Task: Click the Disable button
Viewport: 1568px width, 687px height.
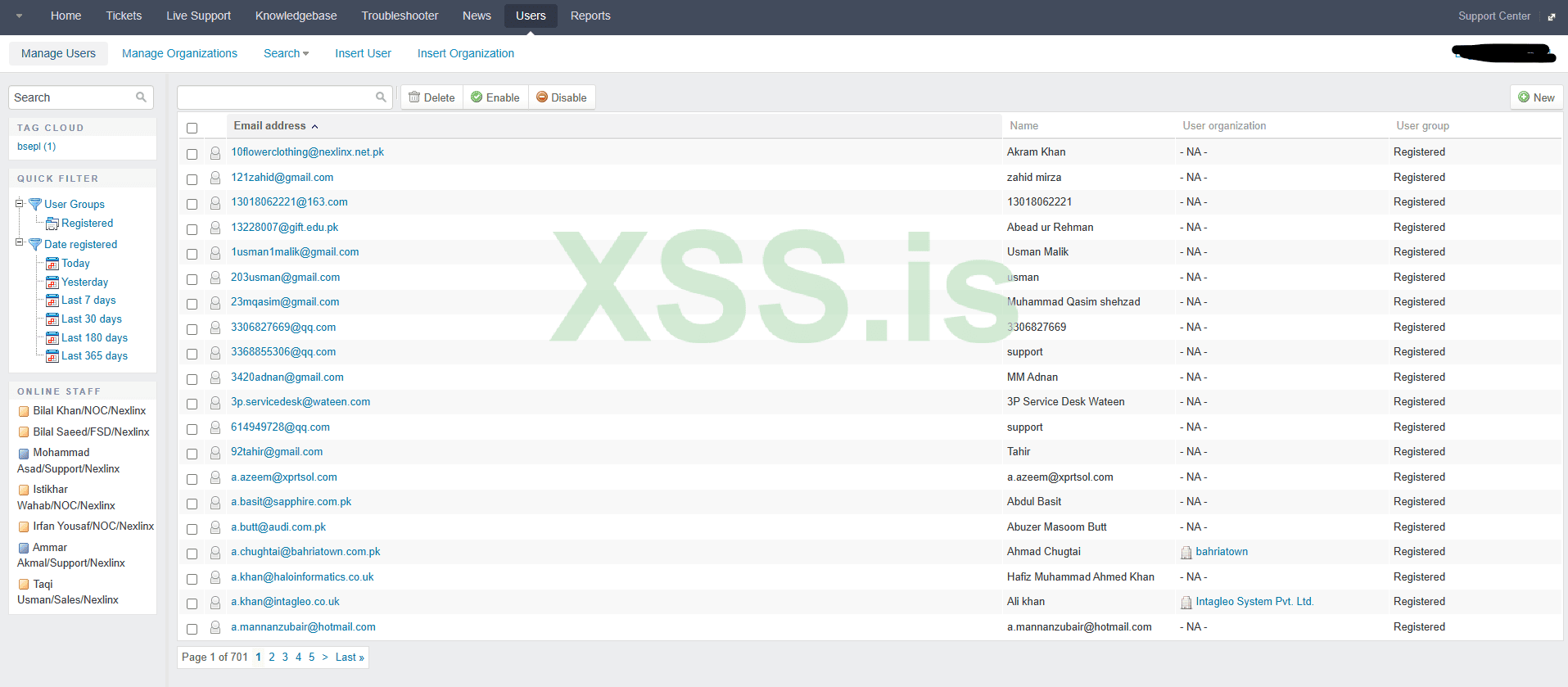Action: pyautogui.click(x=562, y=97)
